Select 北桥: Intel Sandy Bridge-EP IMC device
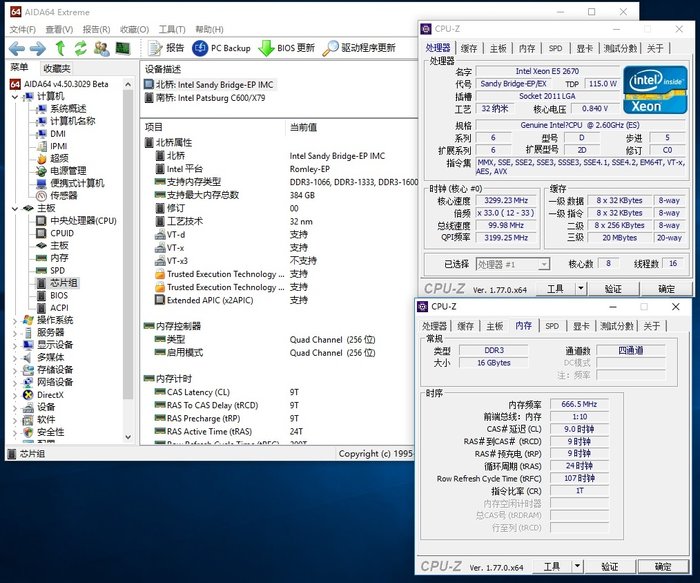 pyautogui.click(x=209, y=84)
